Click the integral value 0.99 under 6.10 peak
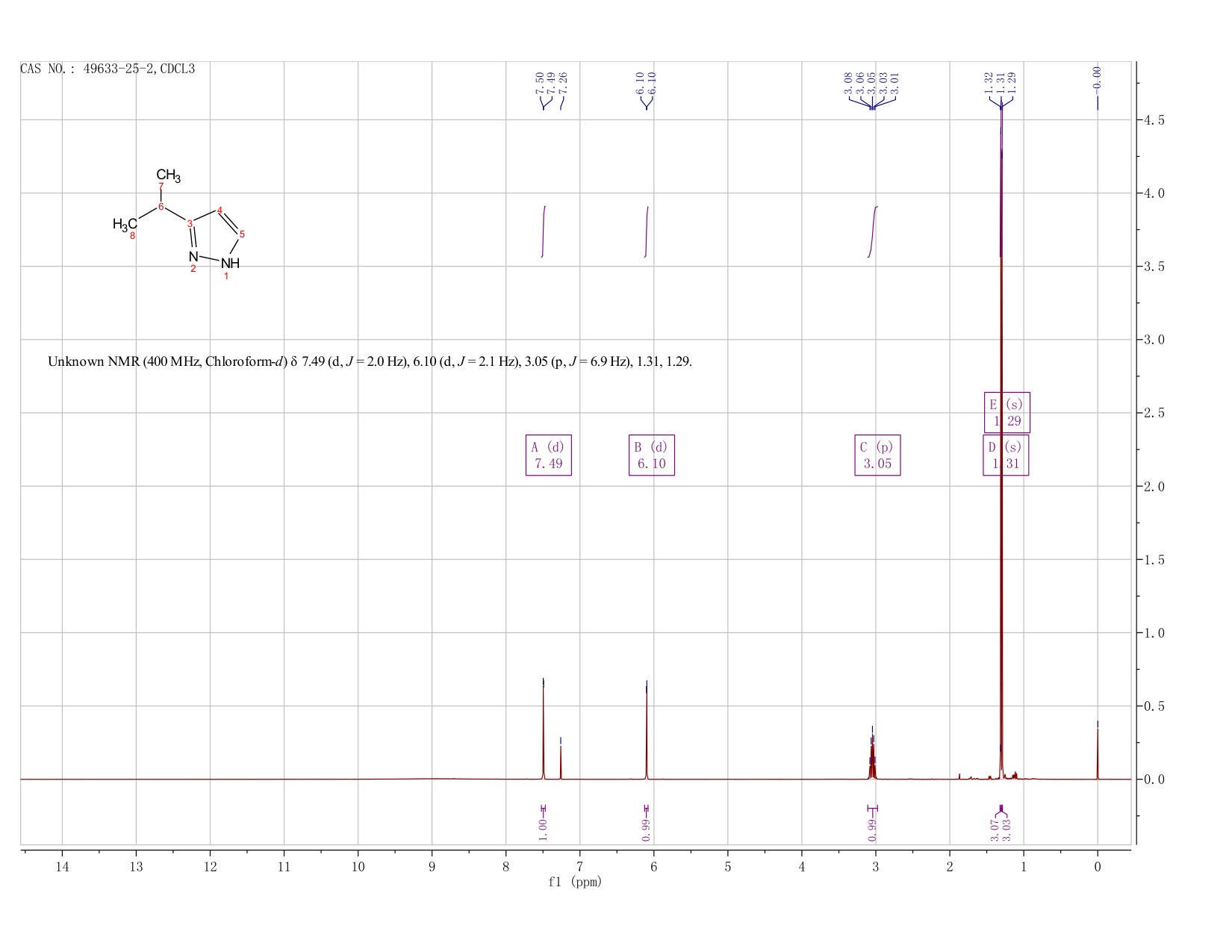This screenshot has height=952, width=1232. coord(646,829)
